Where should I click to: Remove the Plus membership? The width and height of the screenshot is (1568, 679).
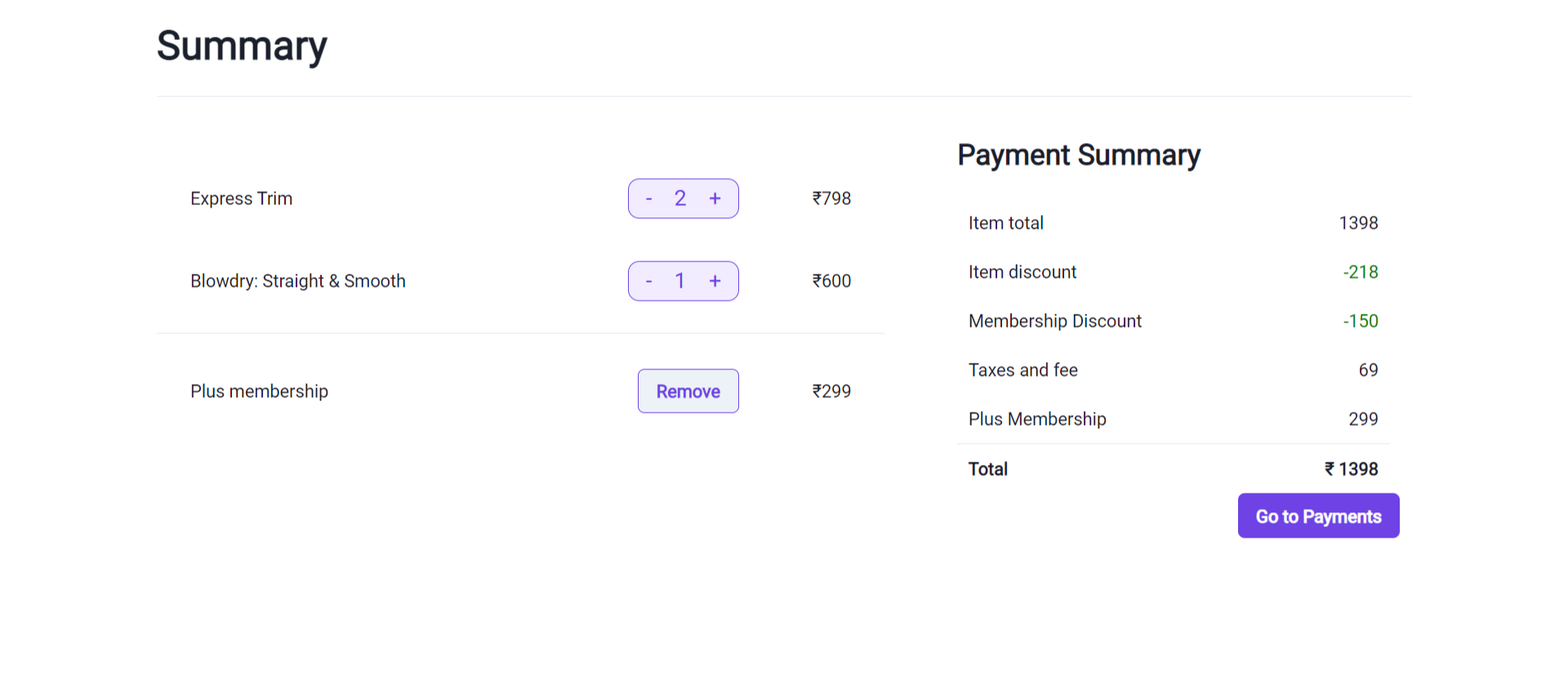coord(688,391)
